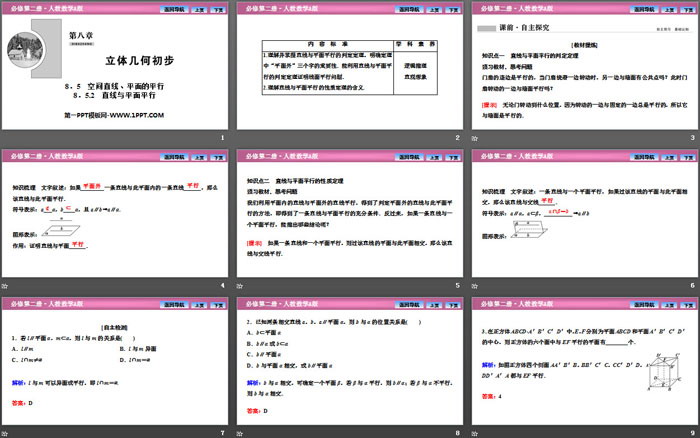Select slide 5 about 知识点二
700x438 pixels.
(350, 213)
